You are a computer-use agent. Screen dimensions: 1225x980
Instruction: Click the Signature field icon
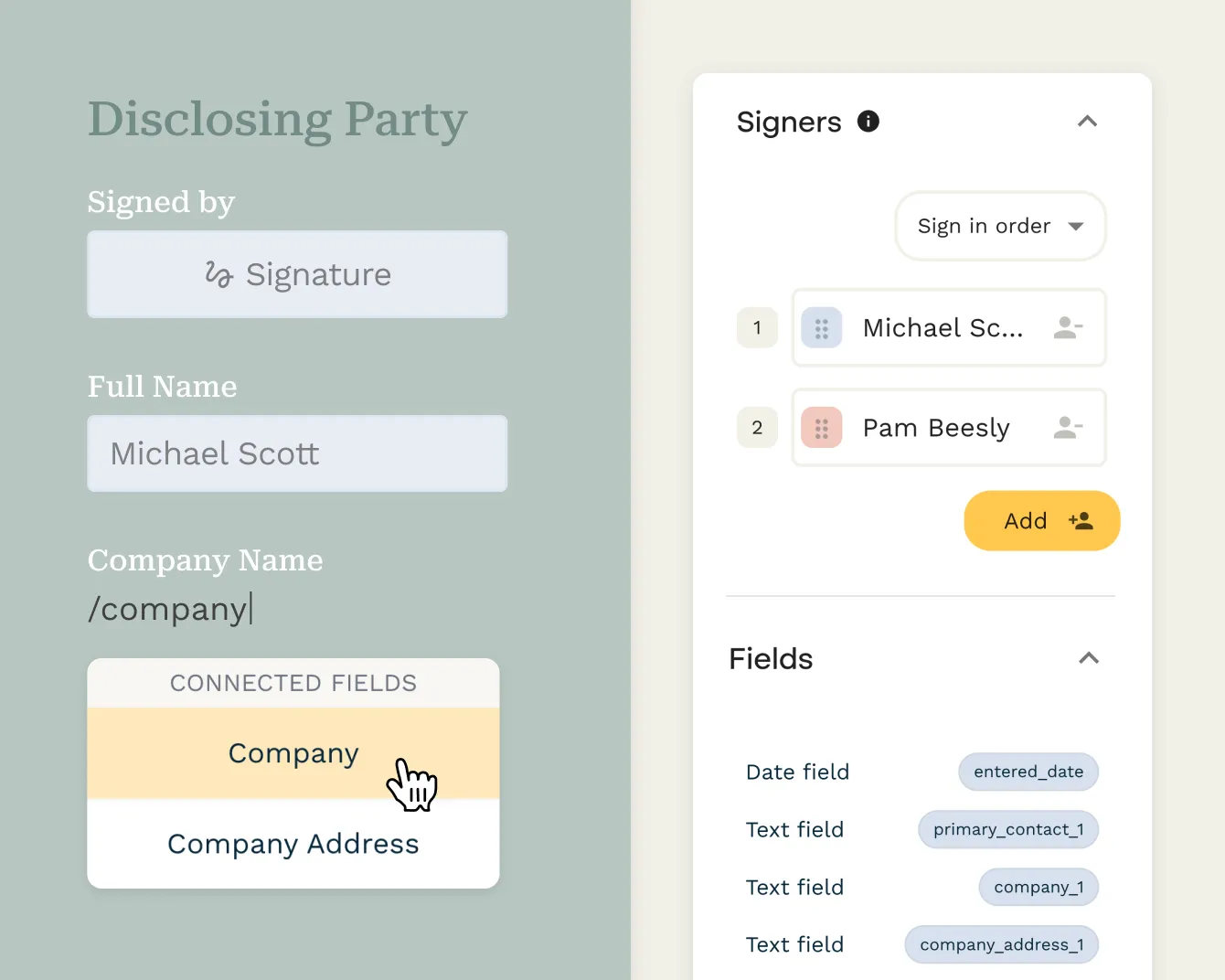(x=218, y=274)
